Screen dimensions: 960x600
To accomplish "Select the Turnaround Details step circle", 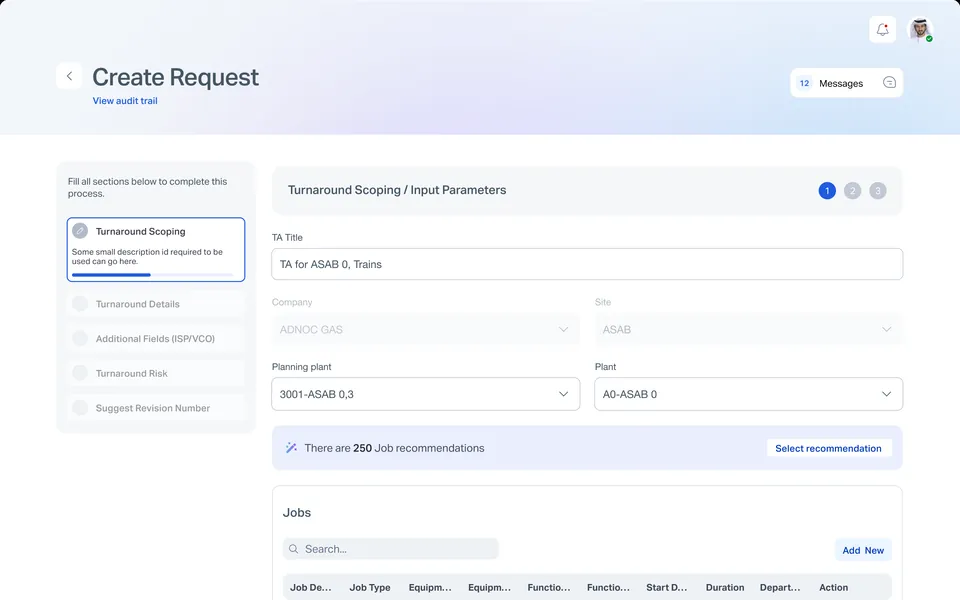I will (x=80, y=304).
